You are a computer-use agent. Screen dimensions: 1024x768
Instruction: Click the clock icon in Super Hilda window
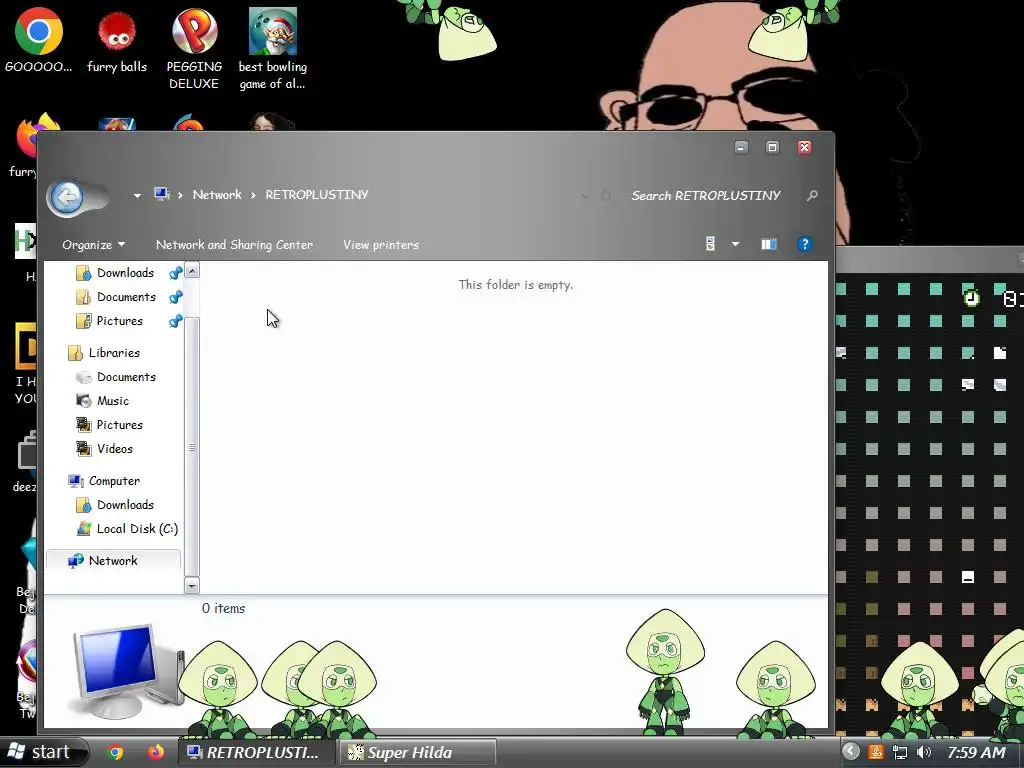click(972, 298)
